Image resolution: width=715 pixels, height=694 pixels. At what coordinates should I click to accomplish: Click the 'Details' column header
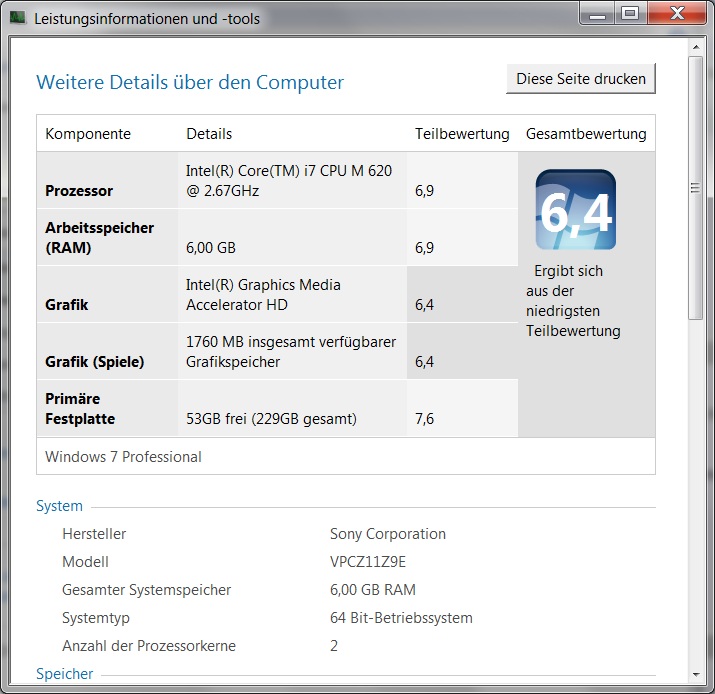(x=209, y=134)
